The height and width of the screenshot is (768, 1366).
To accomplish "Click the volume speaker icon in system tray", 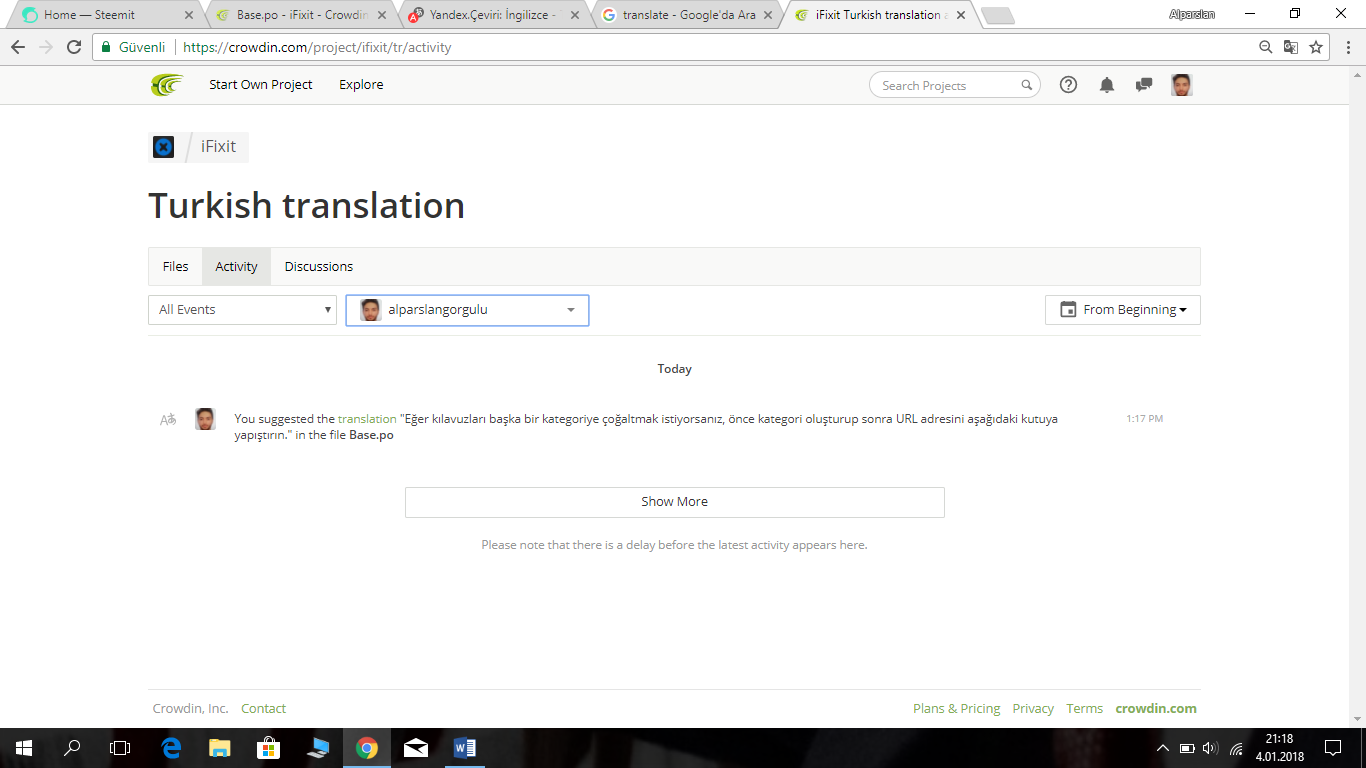I will (1210, 748).
